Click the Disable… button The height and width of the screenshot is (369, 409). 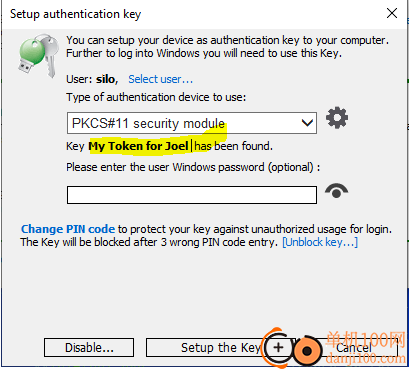(x=89, y=348)
